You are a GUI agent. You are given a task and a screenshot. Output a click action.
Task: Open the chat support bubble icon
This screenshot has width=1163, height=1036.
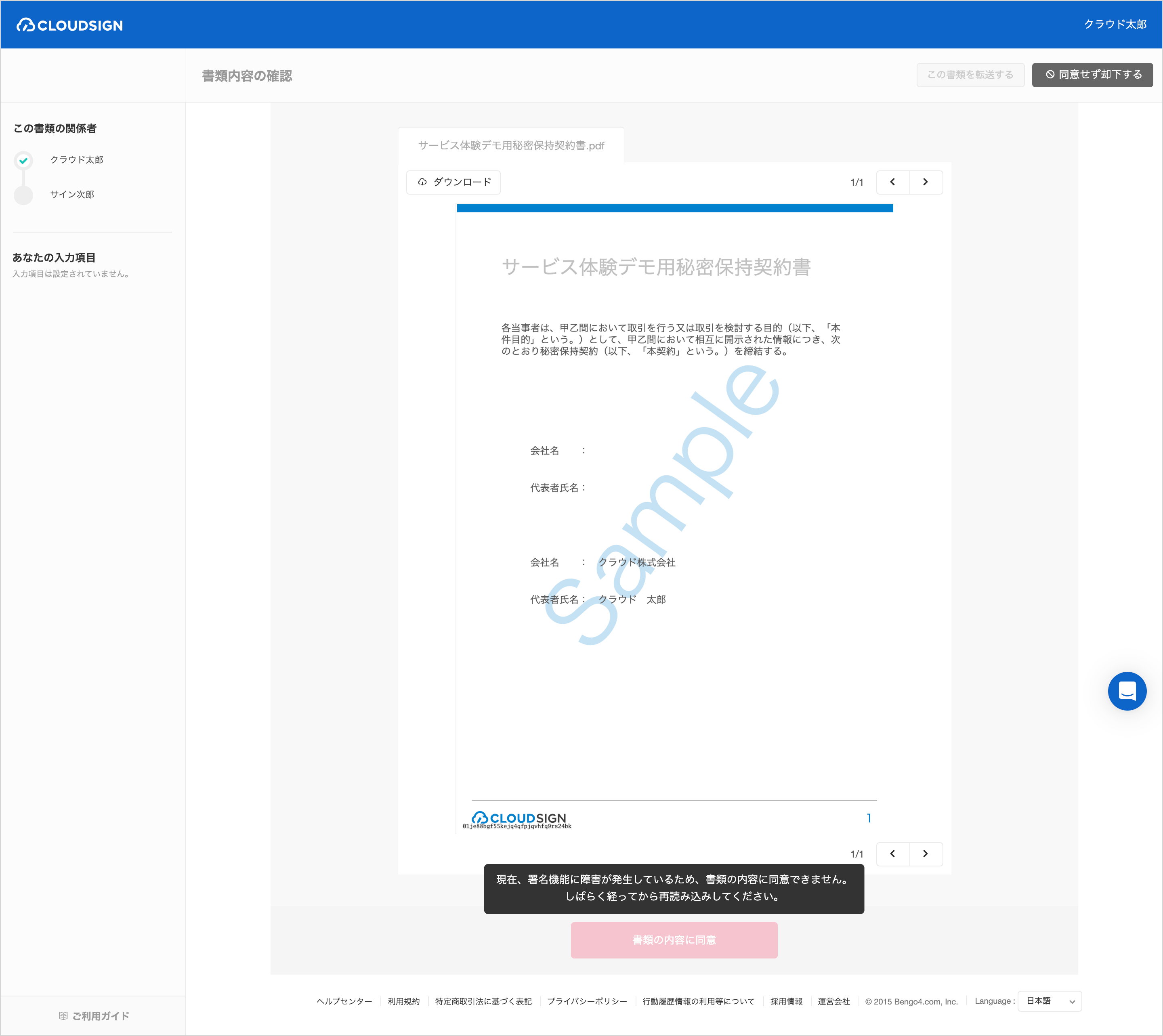coord(1127,691)
